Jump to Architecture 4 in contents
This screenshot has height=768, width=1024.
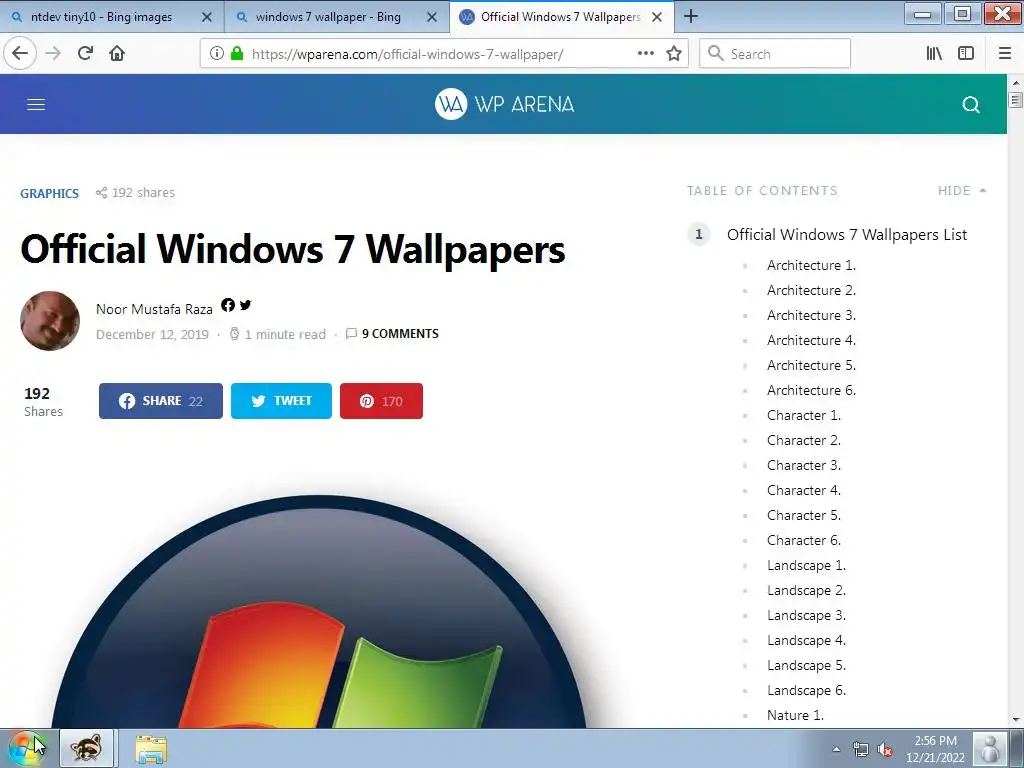(811, 340)
